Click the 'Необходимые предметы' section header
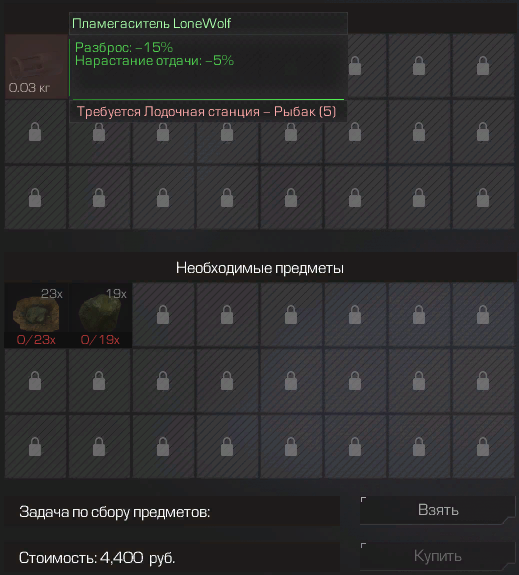The height and width of the screenshot is (575, 519). [260, 268]
